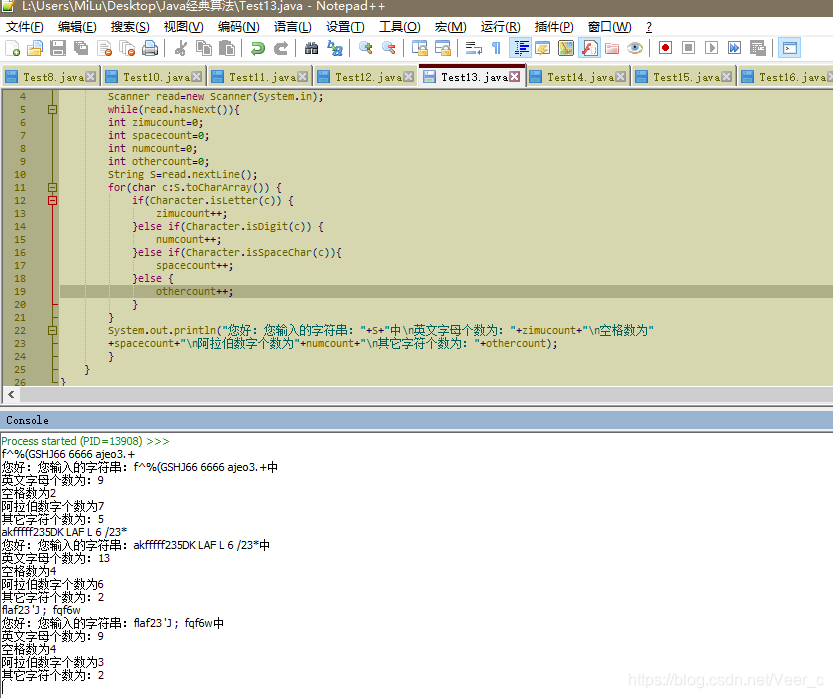Open the 编码(N) menu
The height and width of the screenshot is (698, 833).
[x=239, y=27]
